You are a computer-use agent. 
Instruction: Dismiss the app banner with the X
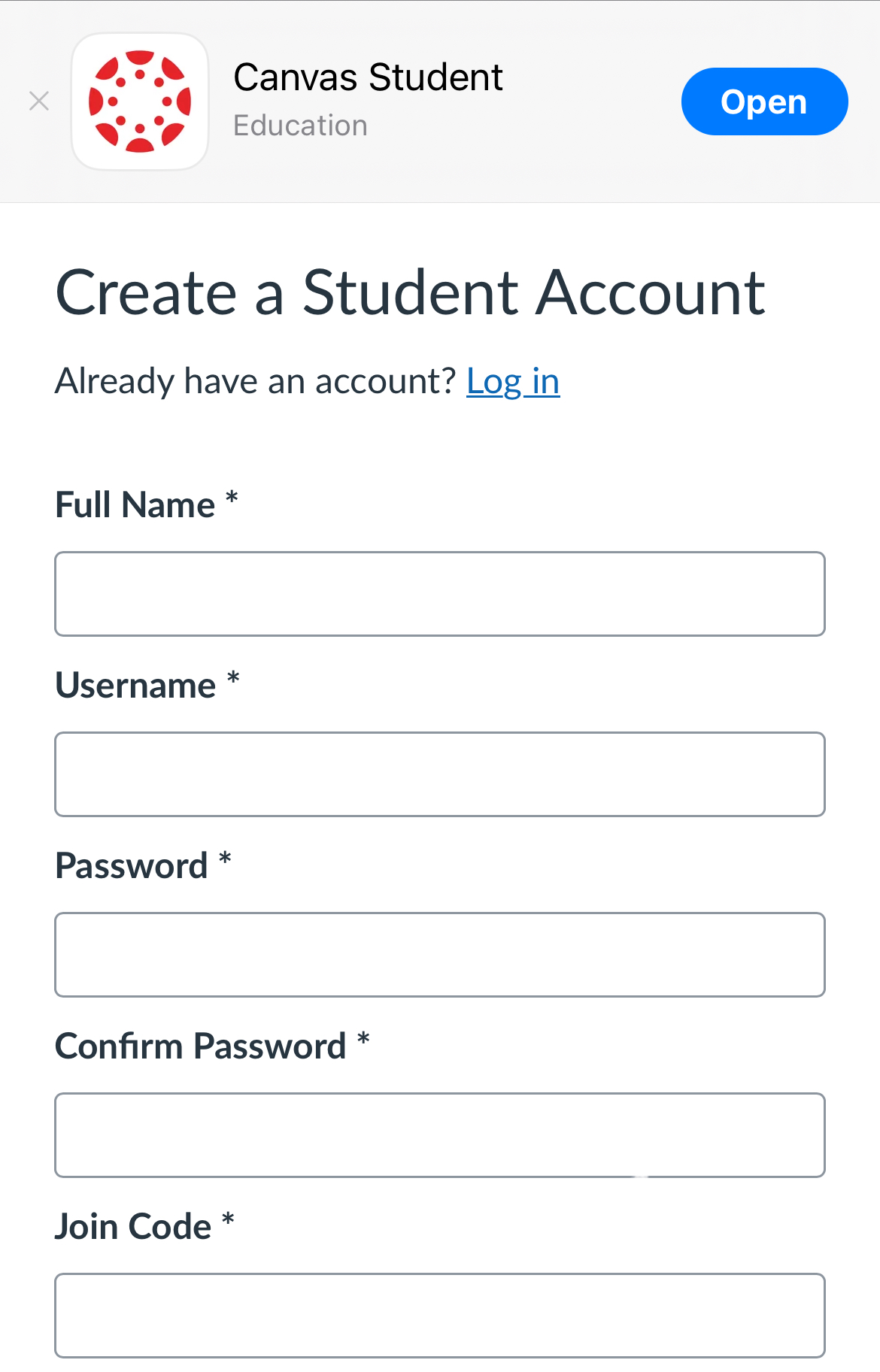(38, 101)
